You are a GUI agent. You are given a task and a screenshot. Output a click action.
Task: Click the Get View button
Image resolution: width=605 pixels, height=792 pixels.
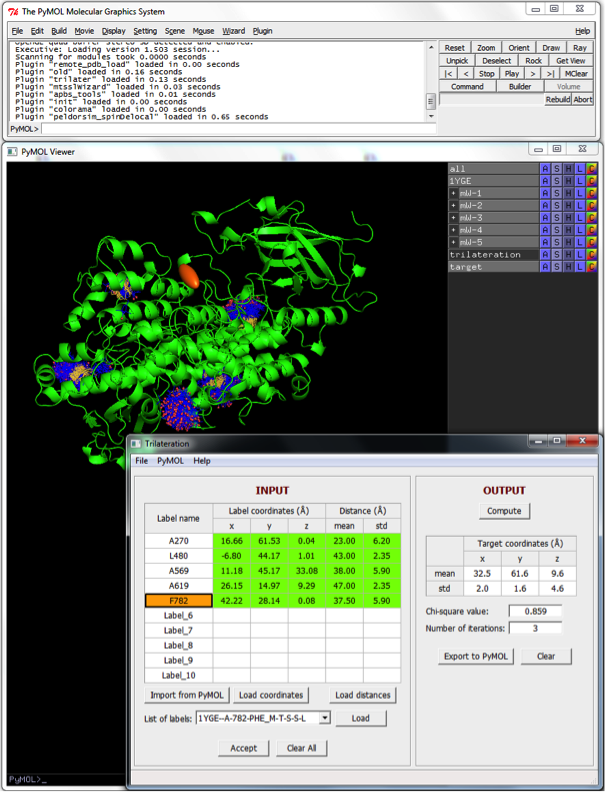[x=571, y=61]
